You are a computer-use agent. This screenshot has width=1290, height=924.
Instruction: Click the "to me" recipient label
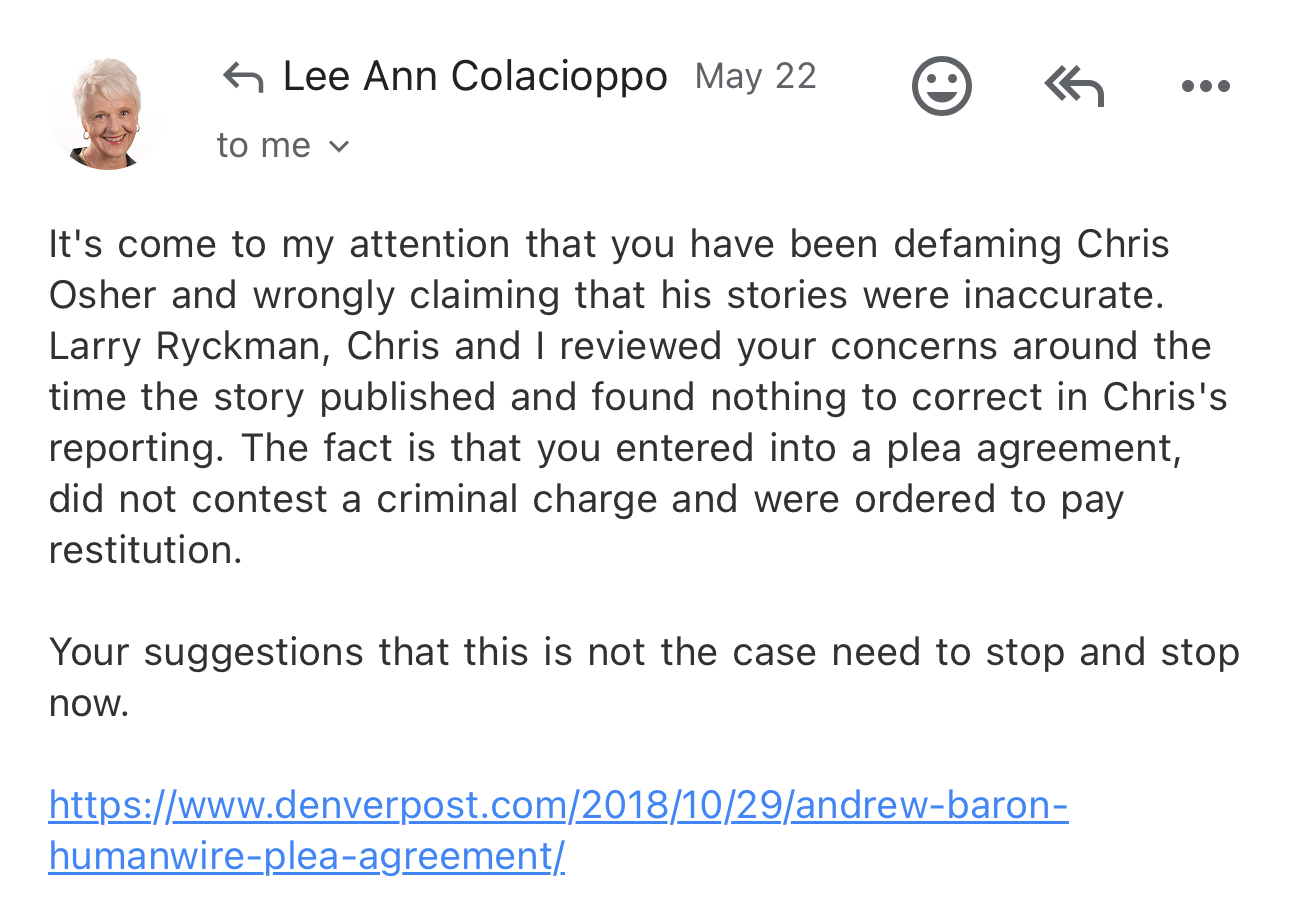[x=263, y=146]
